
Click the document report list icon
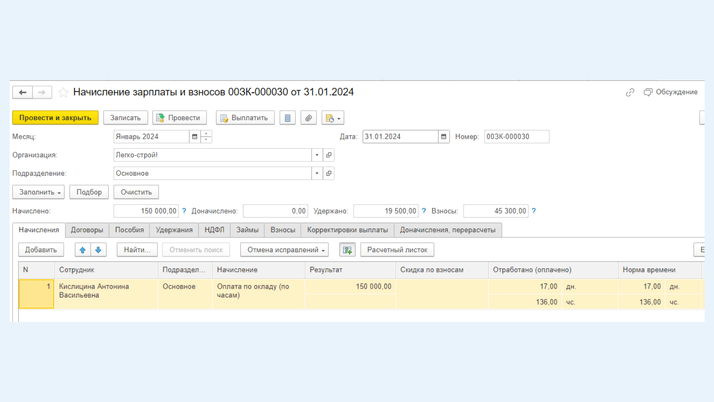(x=287, y=118)
